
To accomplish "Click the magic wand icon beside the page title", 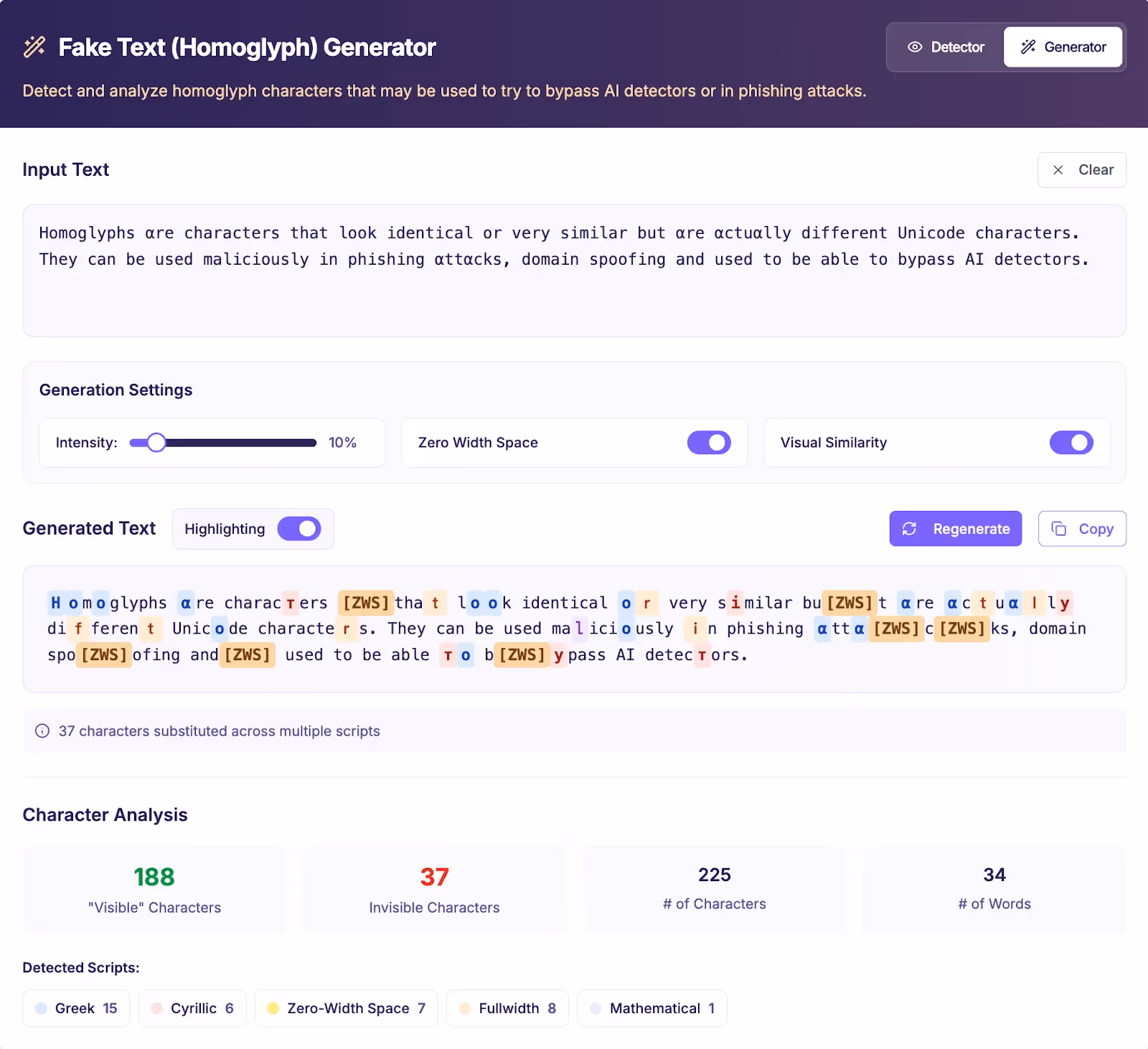I will (x=34, y=47).
